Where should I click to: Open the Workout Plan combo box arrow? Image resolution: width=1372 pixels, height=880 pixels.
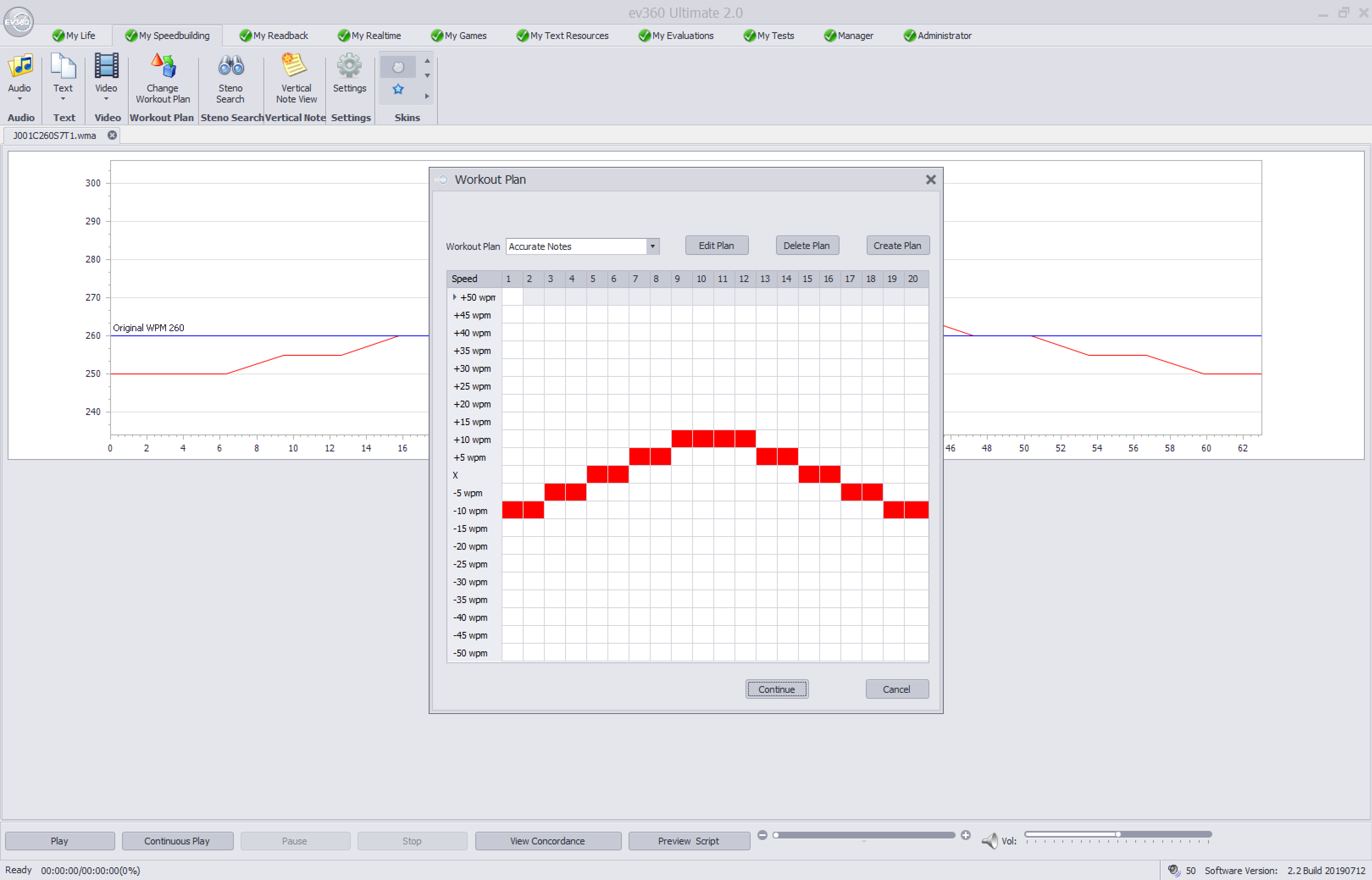click(653, 246)
